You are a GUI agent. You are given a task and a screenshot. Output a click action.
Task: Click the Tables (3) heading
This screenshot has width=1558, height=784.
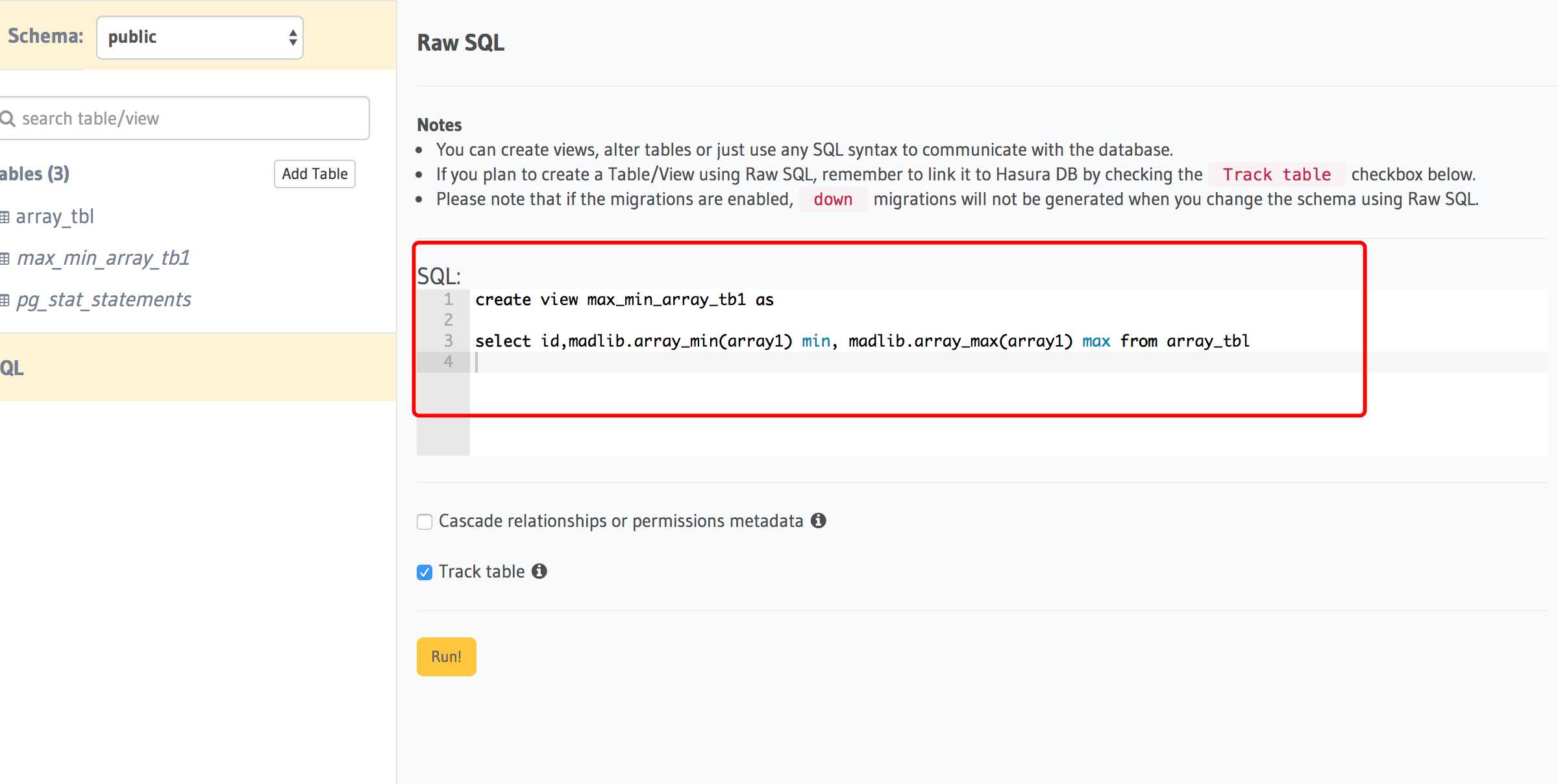[34, 174]
